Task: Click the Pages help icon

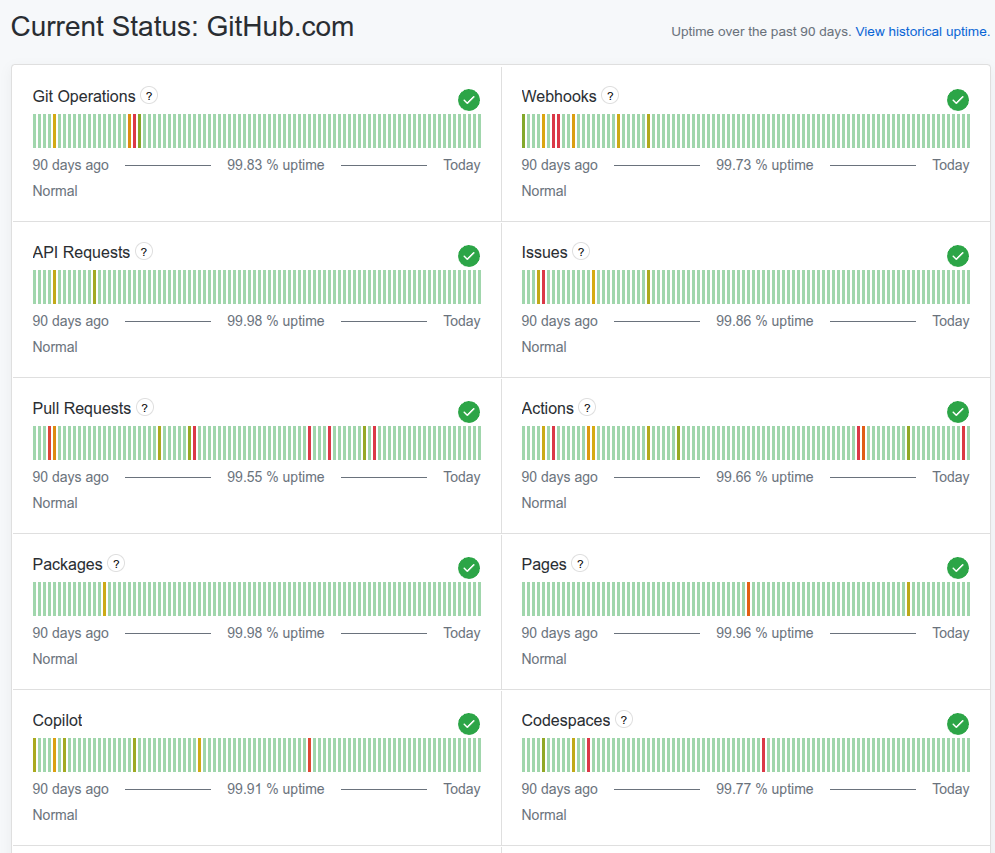Action: pyautogui.click(x=580, y=564)
